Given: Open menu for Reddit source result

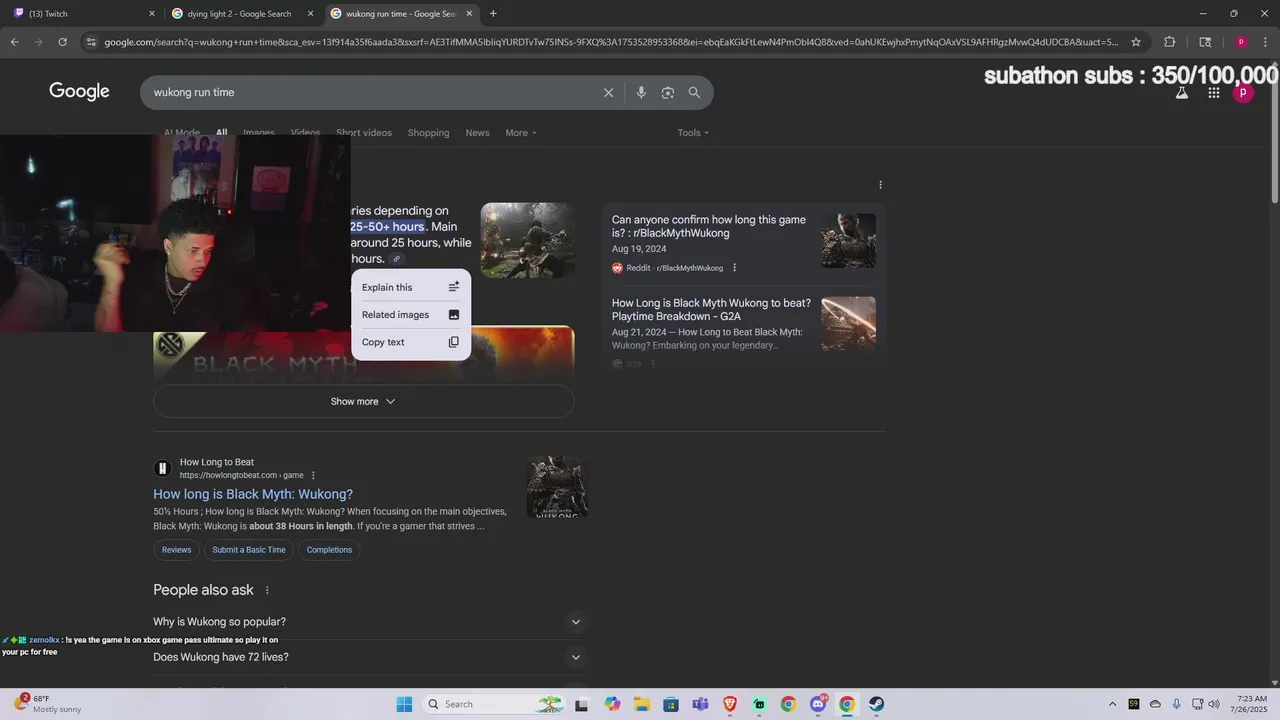Looking at the screenshot, I should click(x=734, y=268).
